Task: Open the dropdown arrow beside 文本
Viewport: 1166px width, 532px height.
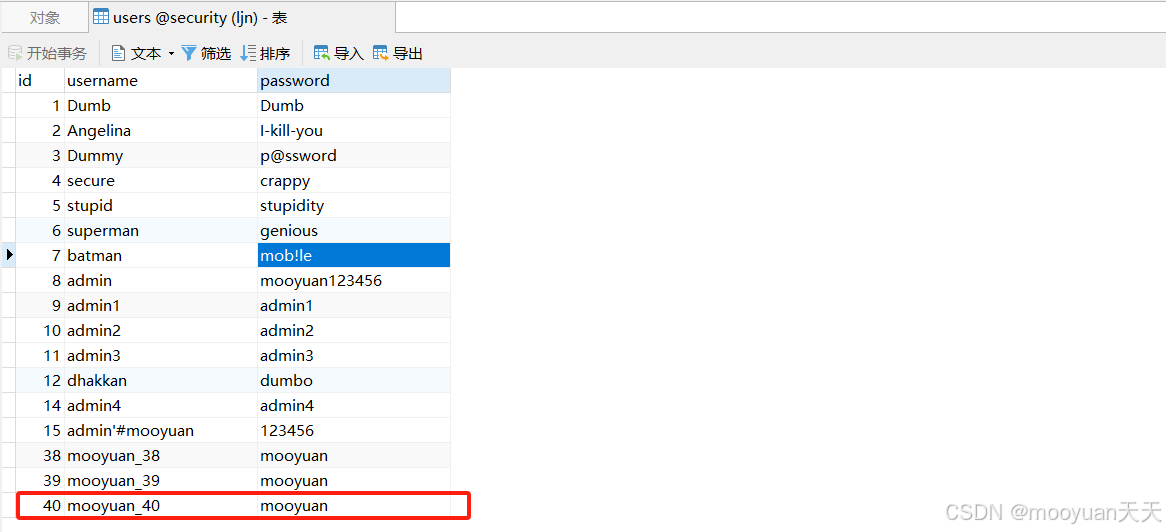Action: [x=171, y=54]
